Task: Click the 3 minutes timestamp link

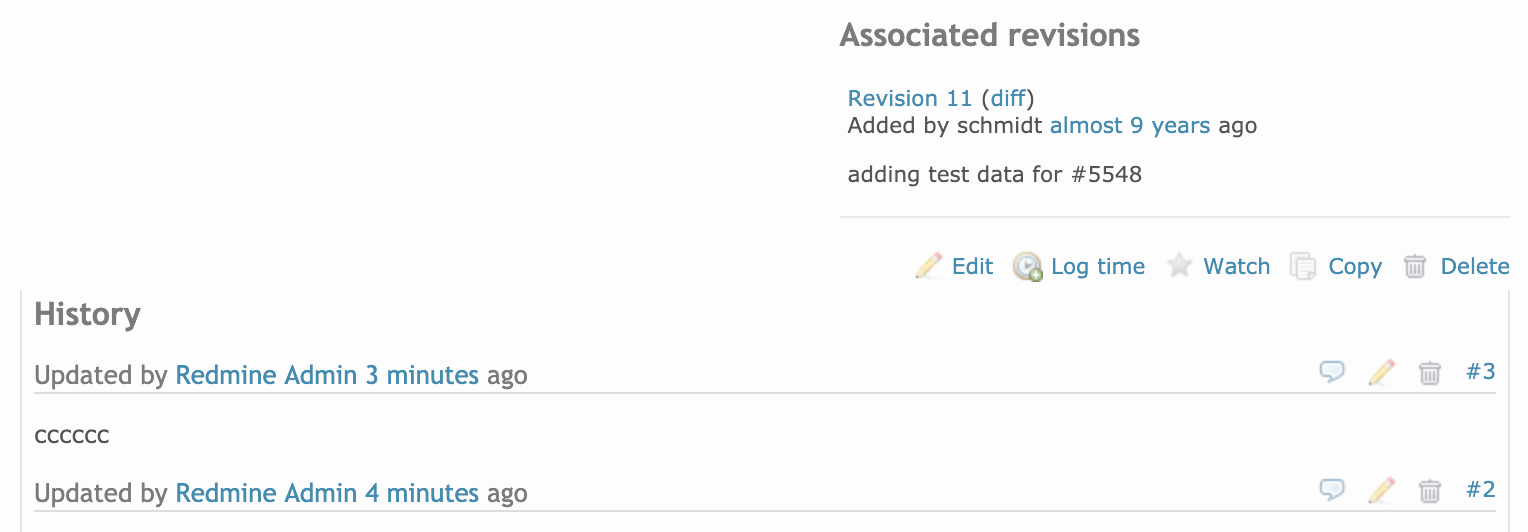Action: 422,376
